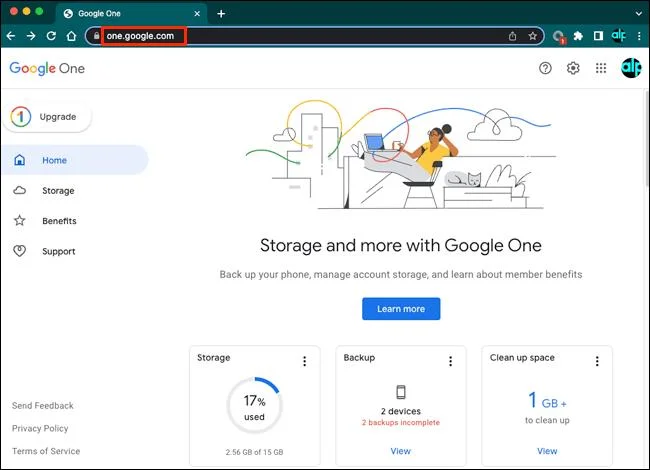Open Clean up space card options menu
The image size is (650, 470).
(x=597, y=361)
